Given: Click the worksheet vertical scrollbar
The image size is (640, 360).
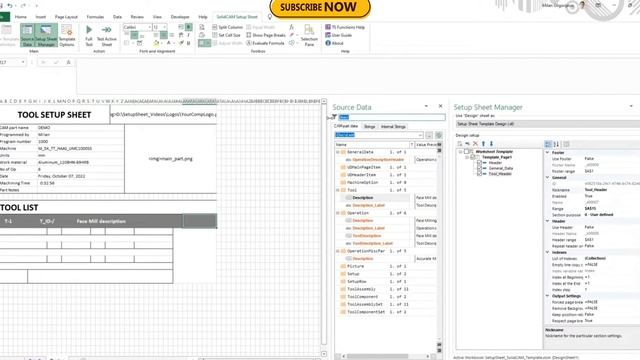Looking at the screenshot, I should coord(324,227).
